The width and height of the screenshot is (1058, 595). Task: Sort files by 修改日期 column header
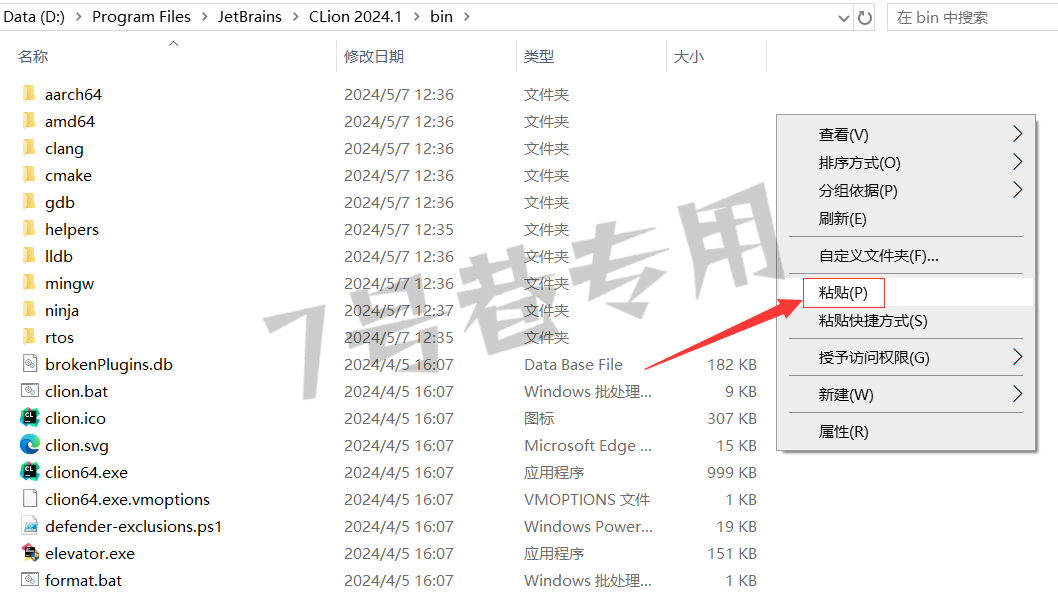coord(374,57)
